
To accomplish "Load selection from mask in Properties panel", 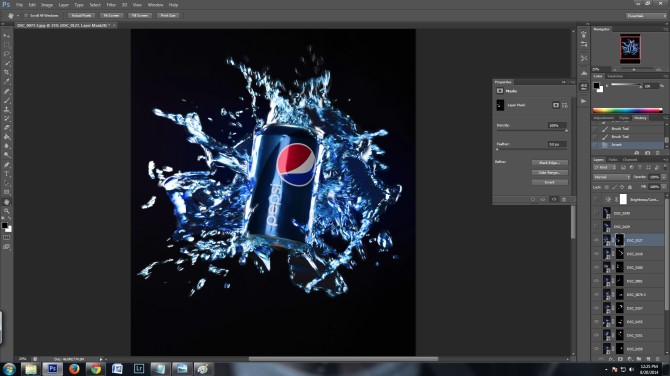I will coord(533,200).
